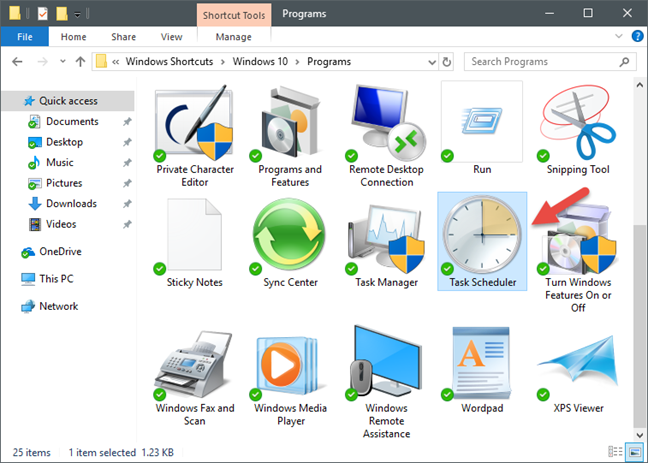Open the Manage tab
Screen dimensions: 648x463
point(233,37)
